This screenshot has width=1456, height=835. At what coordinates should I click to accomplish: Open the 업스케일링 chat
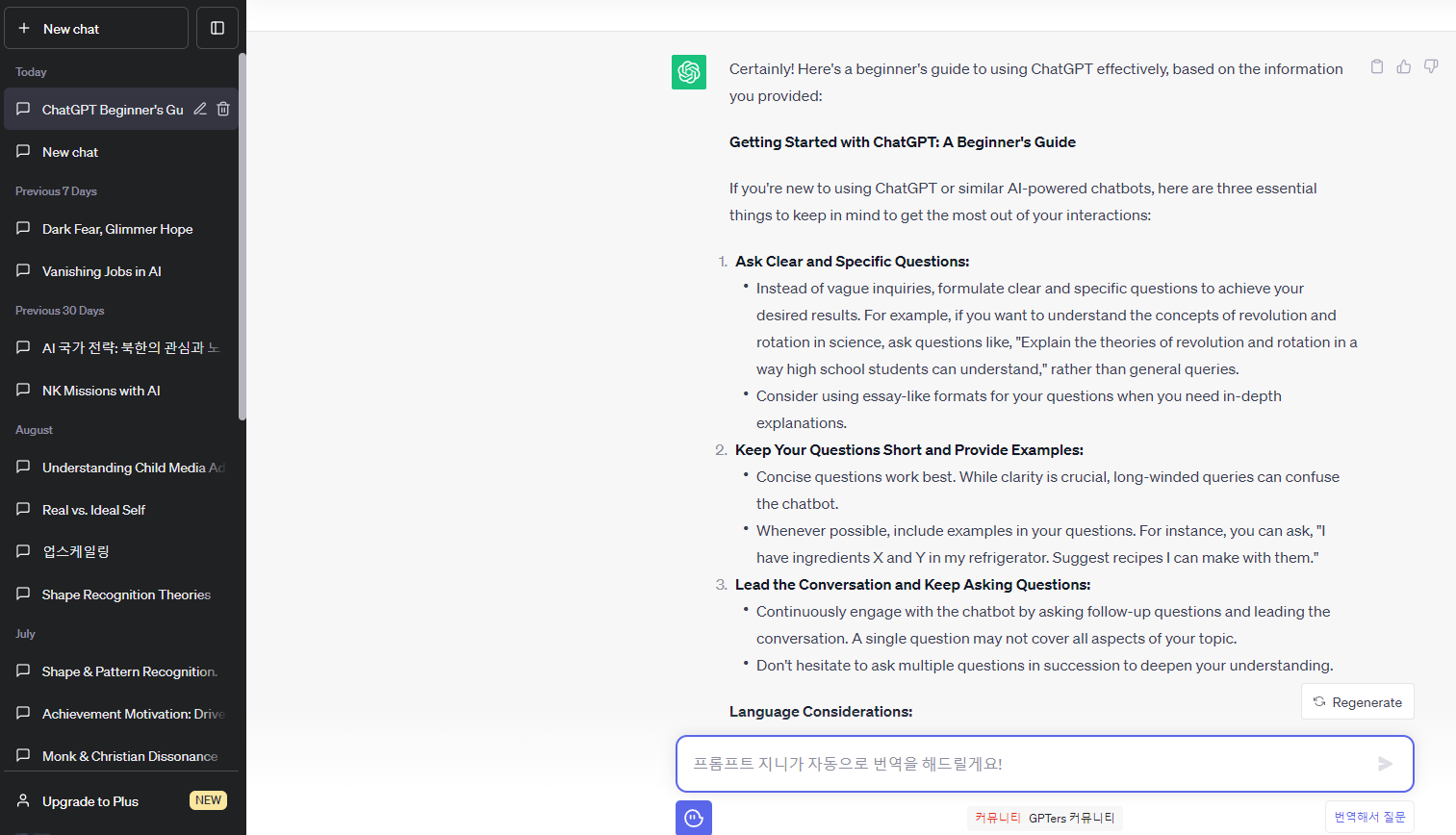pyautogui.click(x=121, y=552)
